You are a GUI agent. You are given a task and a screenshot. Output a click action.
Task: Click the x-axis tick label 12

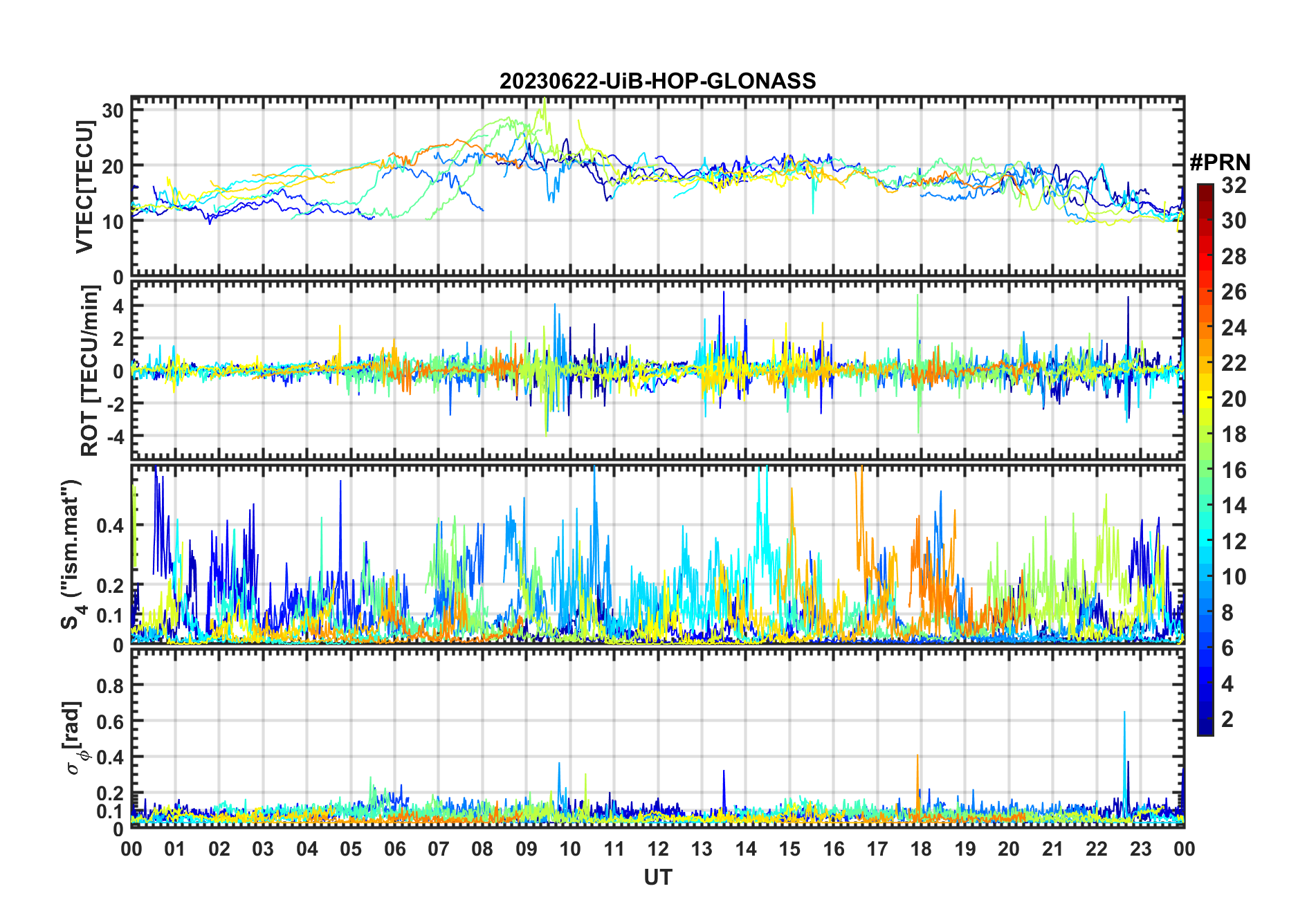[657, 849]
